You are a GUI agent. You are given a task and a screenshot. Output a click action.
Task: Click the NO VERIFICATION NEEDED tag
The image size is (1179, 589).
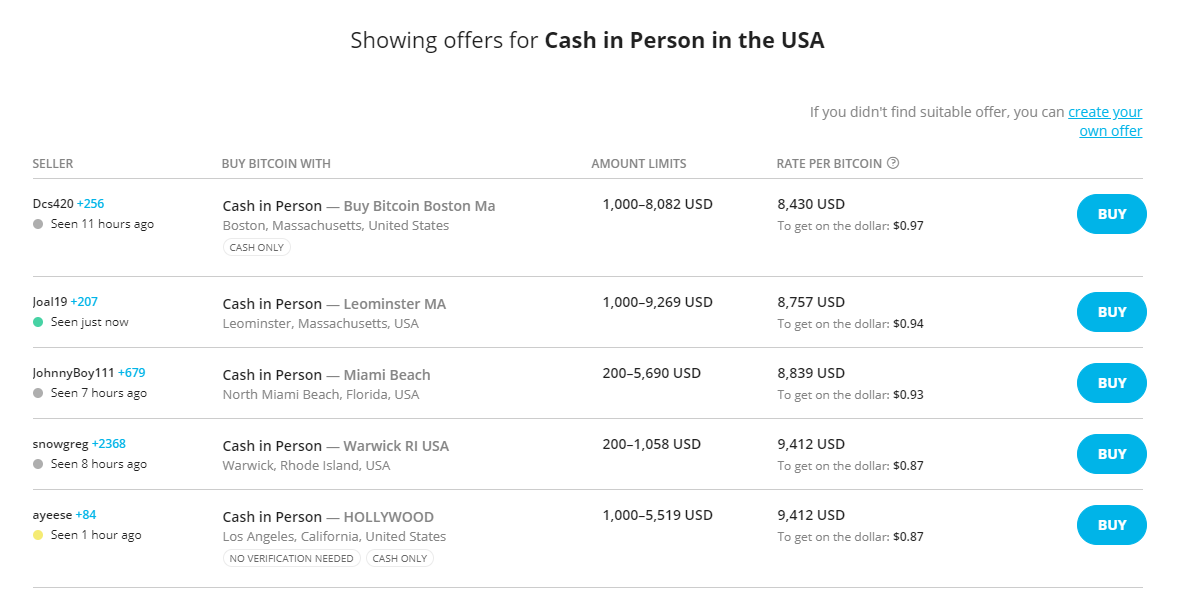pos(291,558)
